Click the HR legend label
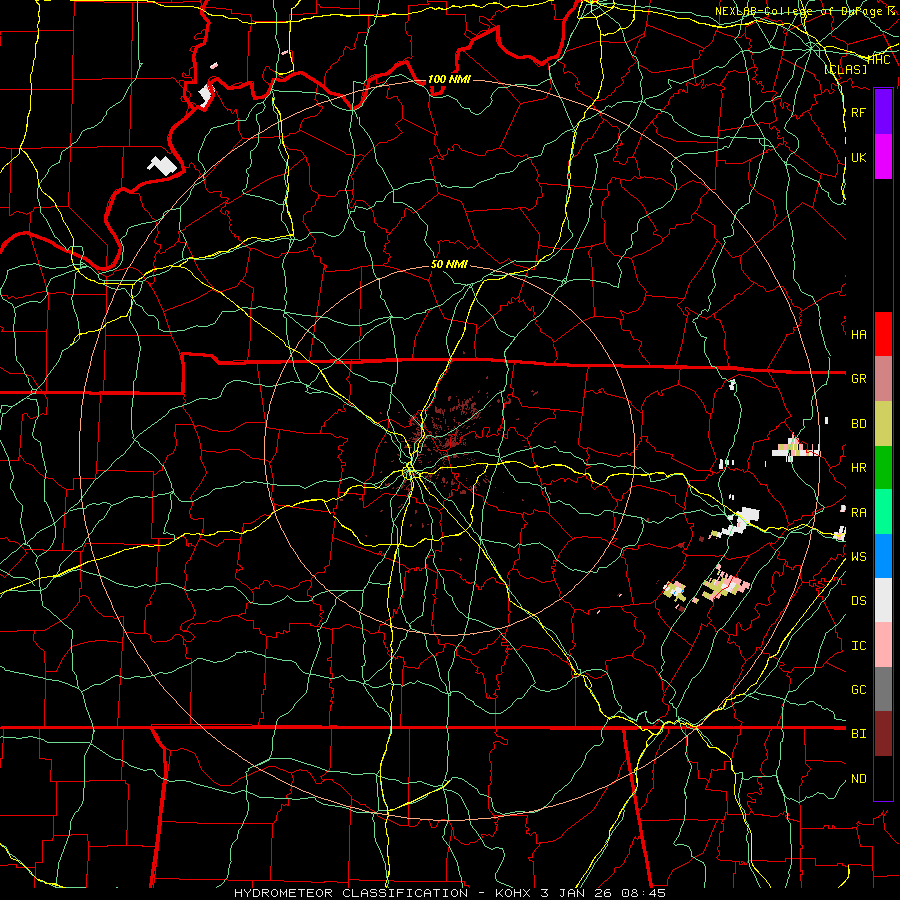Viewport: 900px width, 900px height. tap(859, 468)
